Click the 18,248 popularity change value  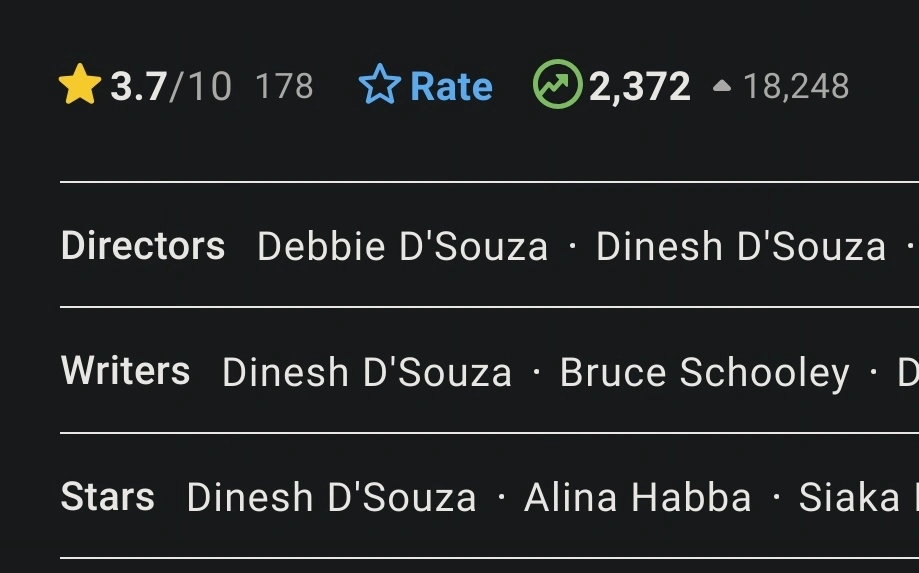796,87
